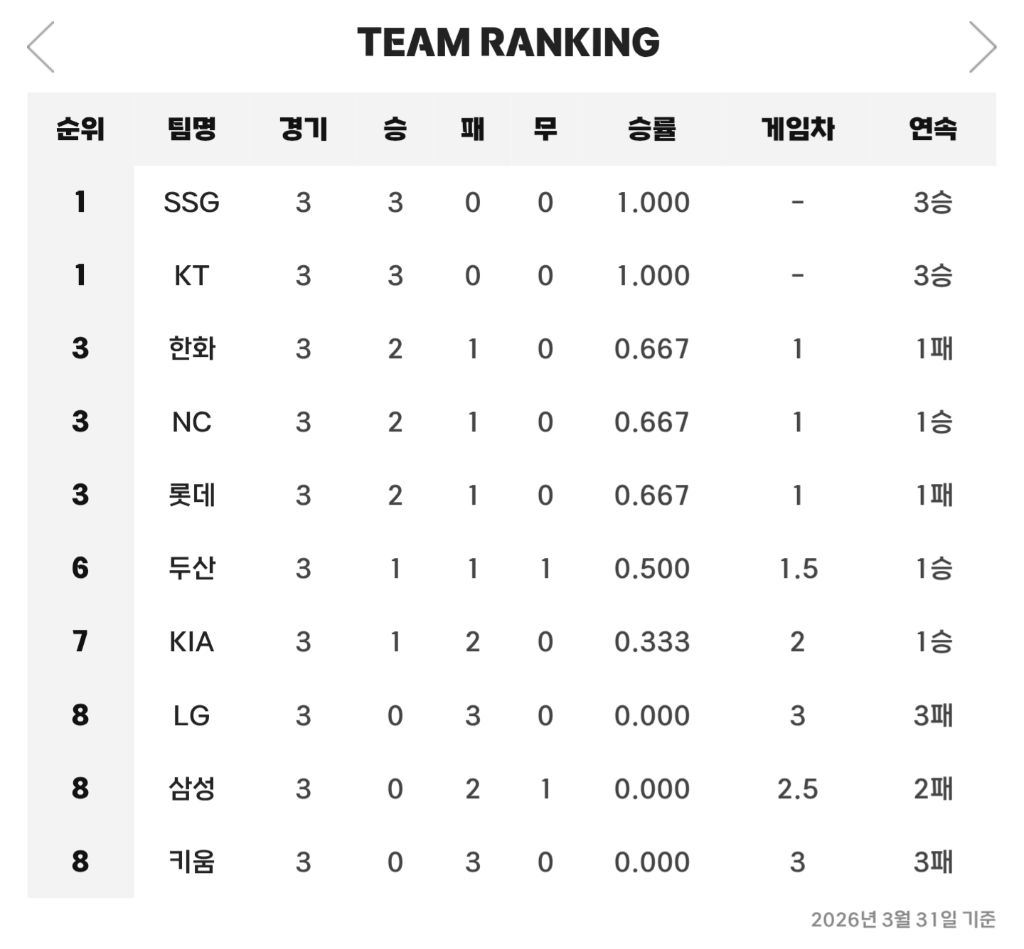Select the NC team name
This screenshot has width=1024, height=949.
191,423
